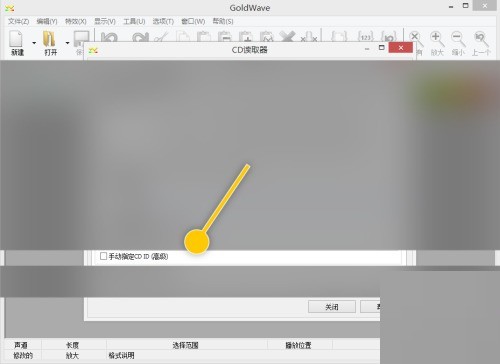Expand the dropdown arrow beside 打开

pos(67,43)
